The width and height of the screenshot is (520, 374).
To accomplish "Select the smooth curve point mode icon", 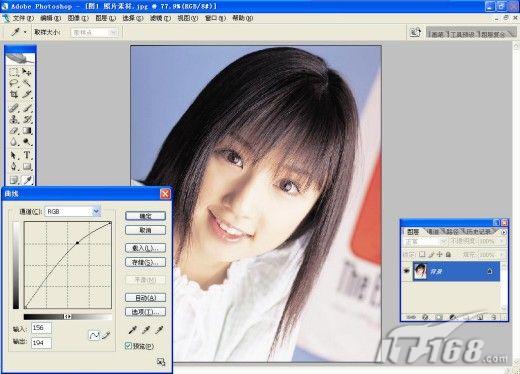I will (x=94, y=335).
